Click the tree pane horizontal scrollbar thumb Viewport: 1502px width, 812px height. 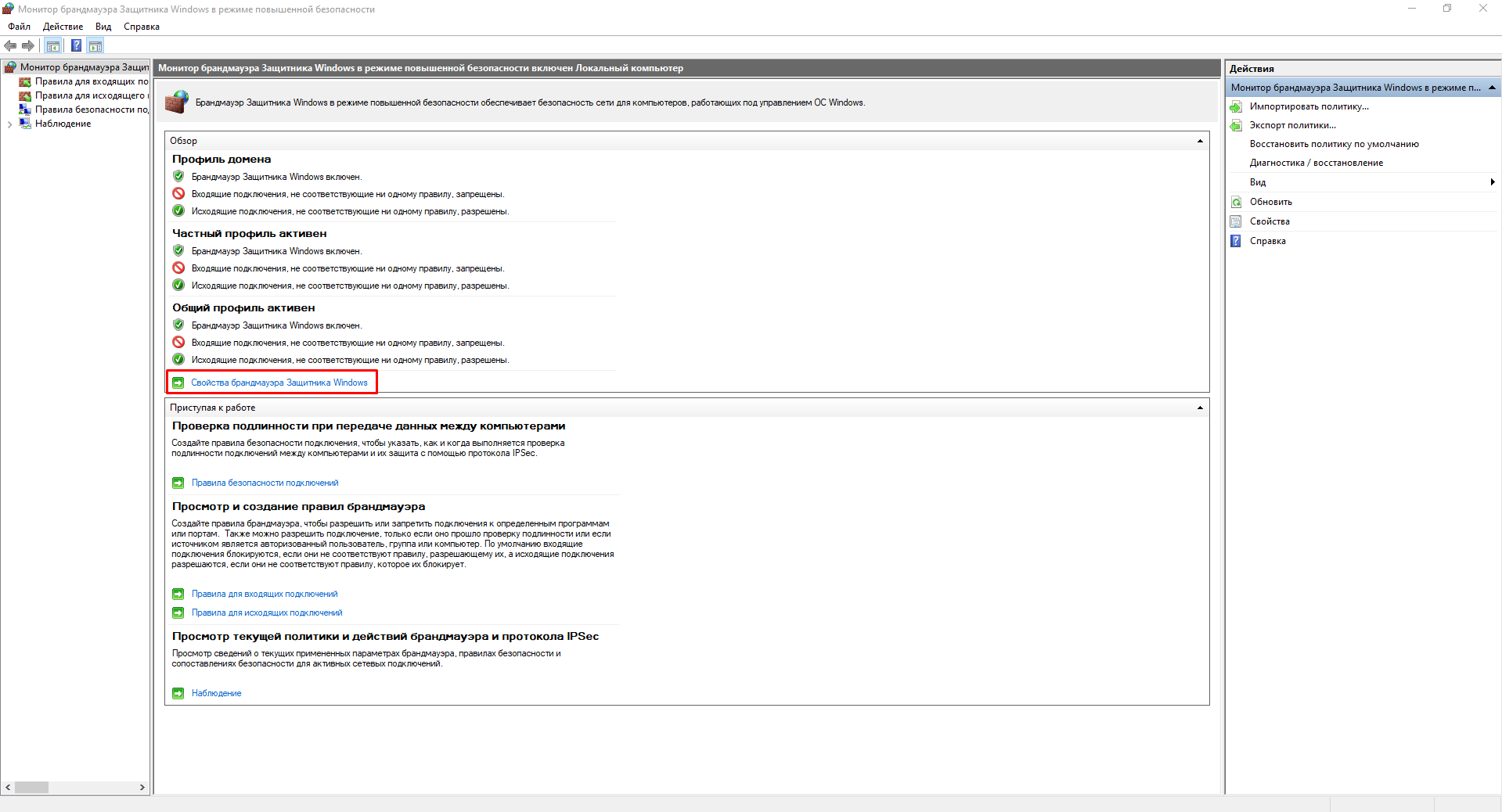coord(31,788)
